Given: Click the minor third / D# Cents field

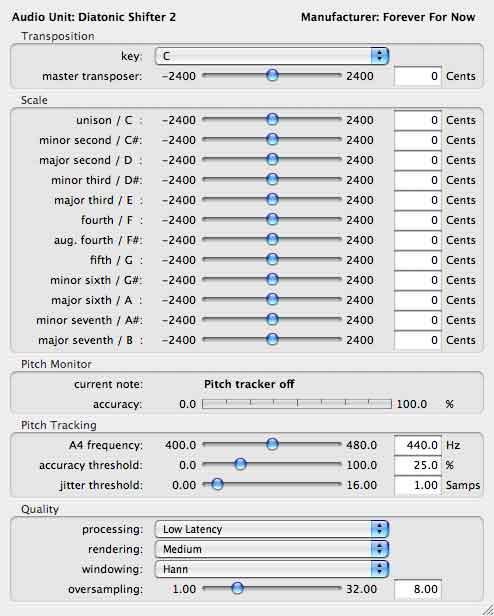Looking at the screenshot, I should tap(418, 180).
